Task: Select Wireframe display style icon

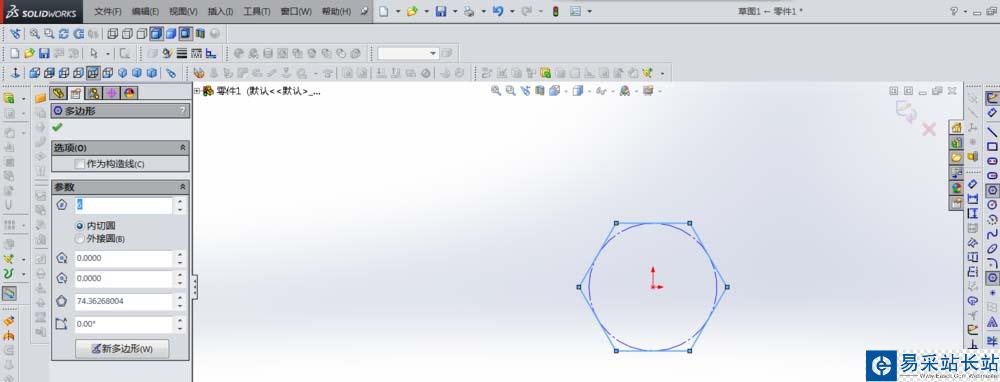Action: point(112,34)
